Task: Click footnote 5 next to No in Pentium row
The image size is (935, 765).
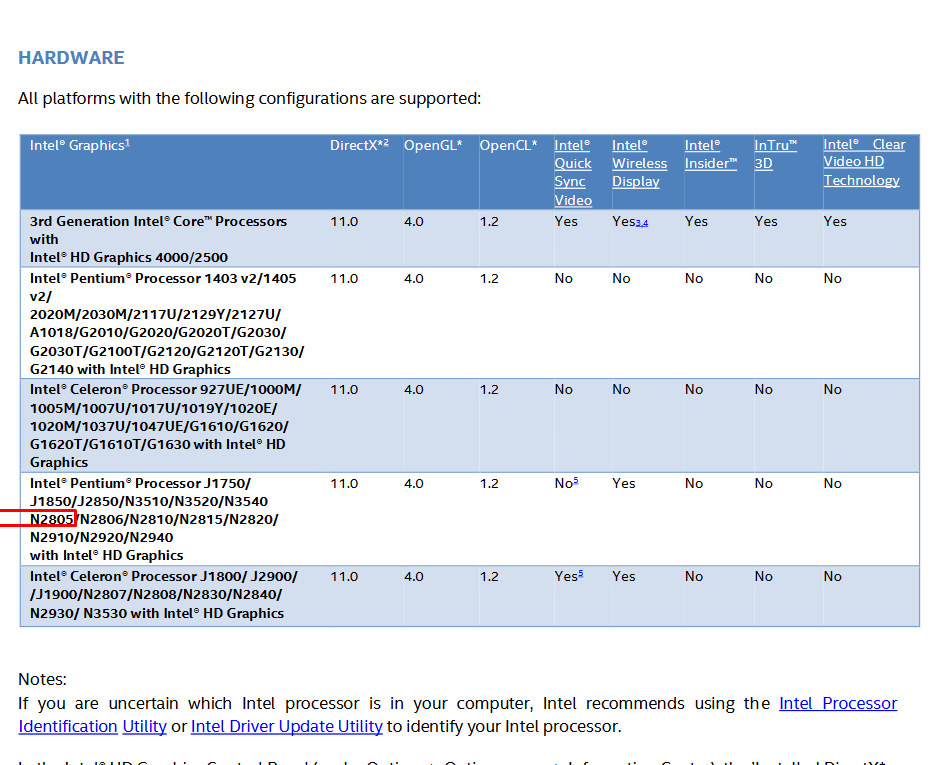Action: 576,482
